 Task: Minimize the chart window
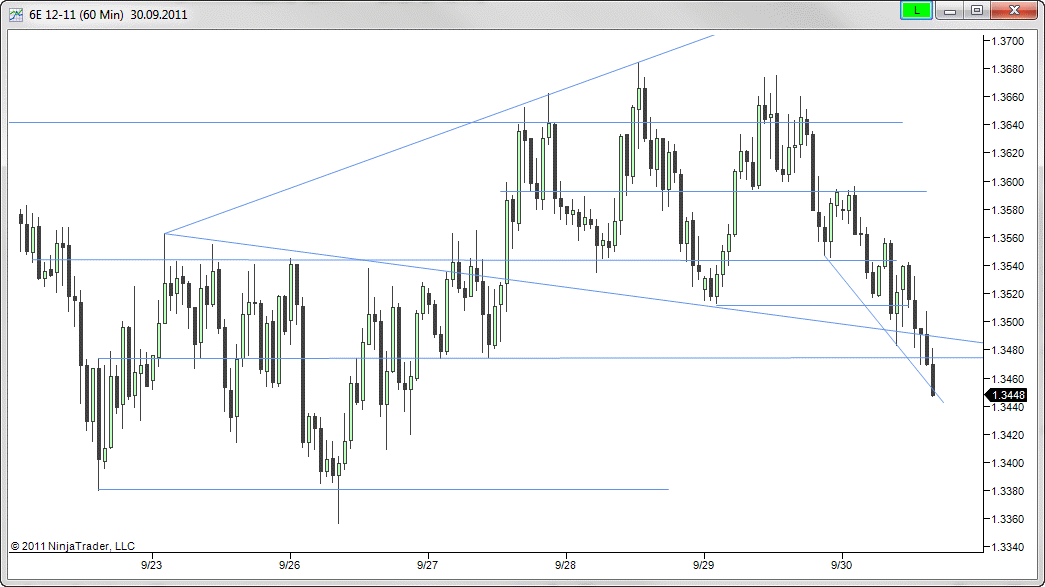pyautogui.click(x=950, y=11)
